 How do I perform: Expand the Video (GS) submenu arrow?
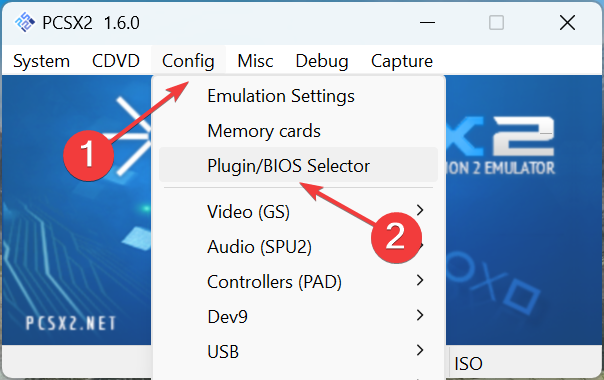click(x=420, y=210)
